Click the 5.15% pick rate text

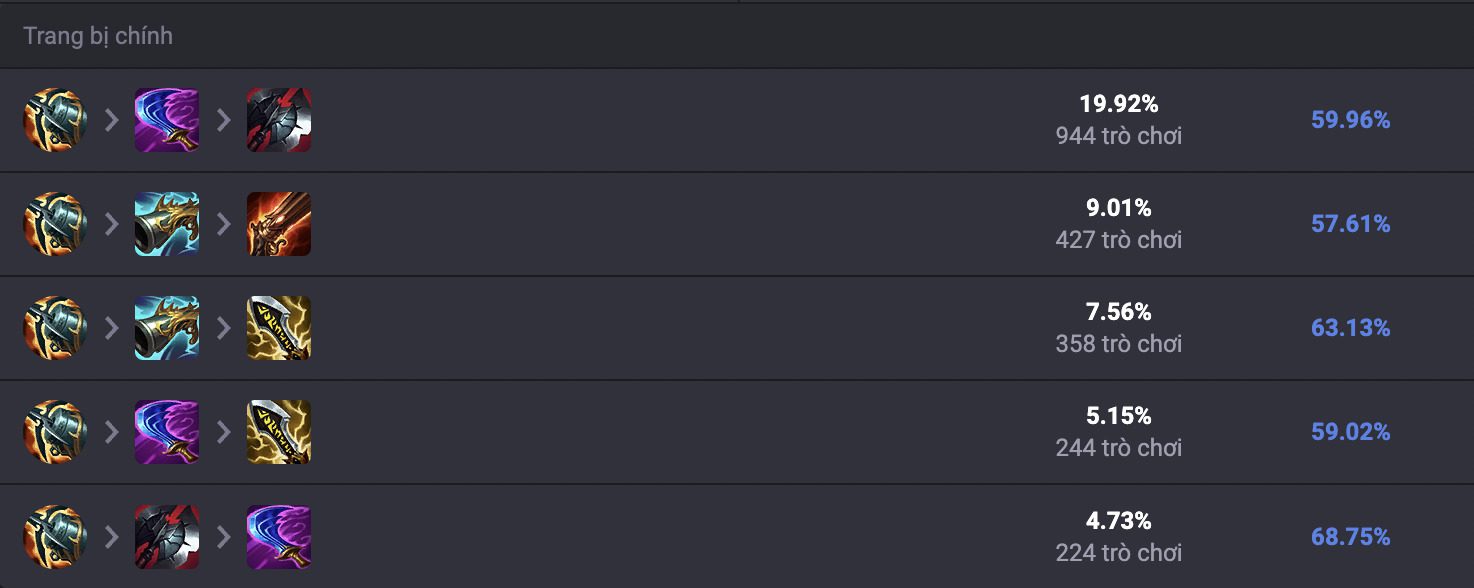tap(1119, 415)
